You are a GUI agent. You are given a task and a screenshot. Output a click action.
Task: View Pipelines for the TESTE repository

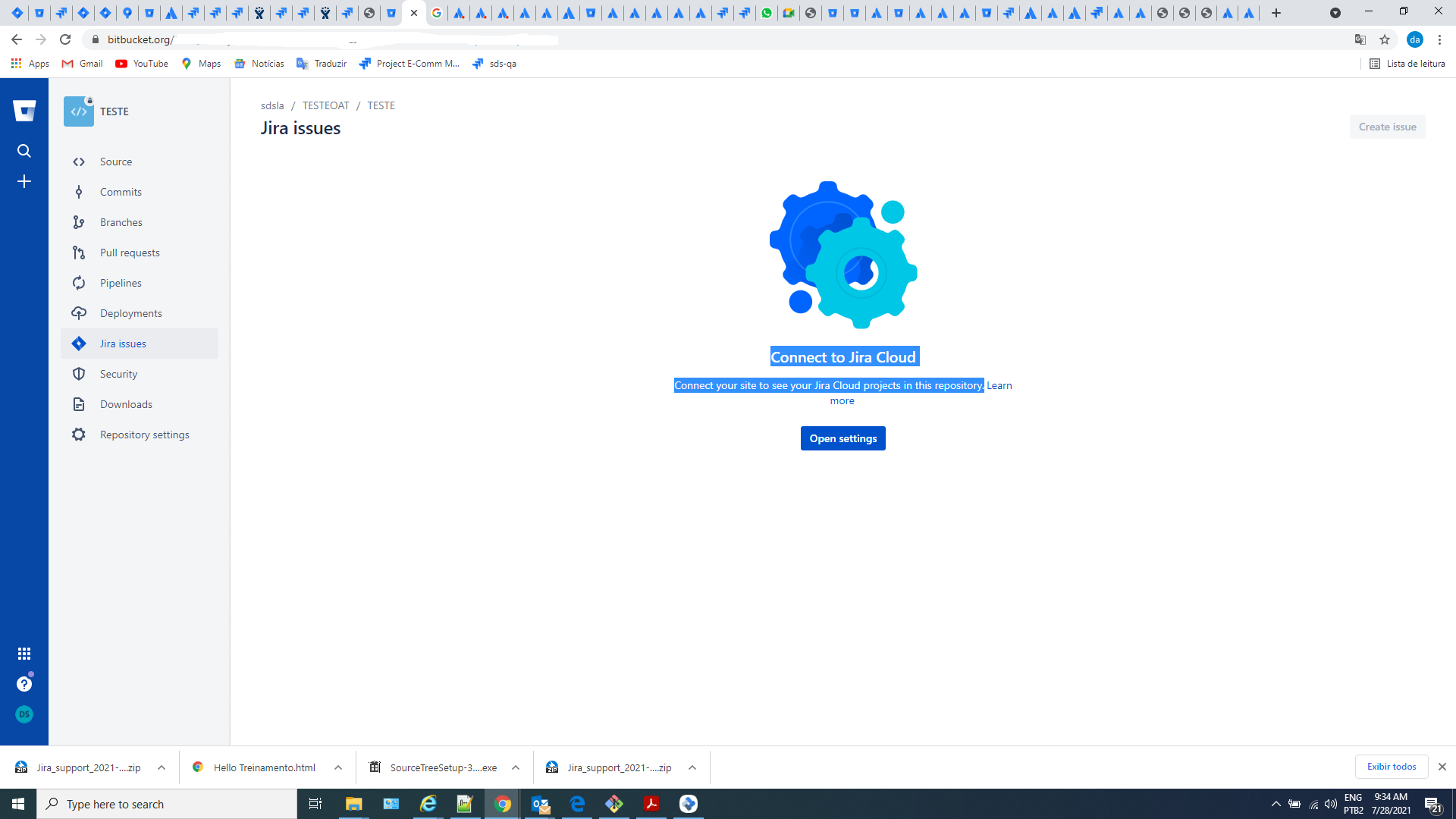[121, 283]
